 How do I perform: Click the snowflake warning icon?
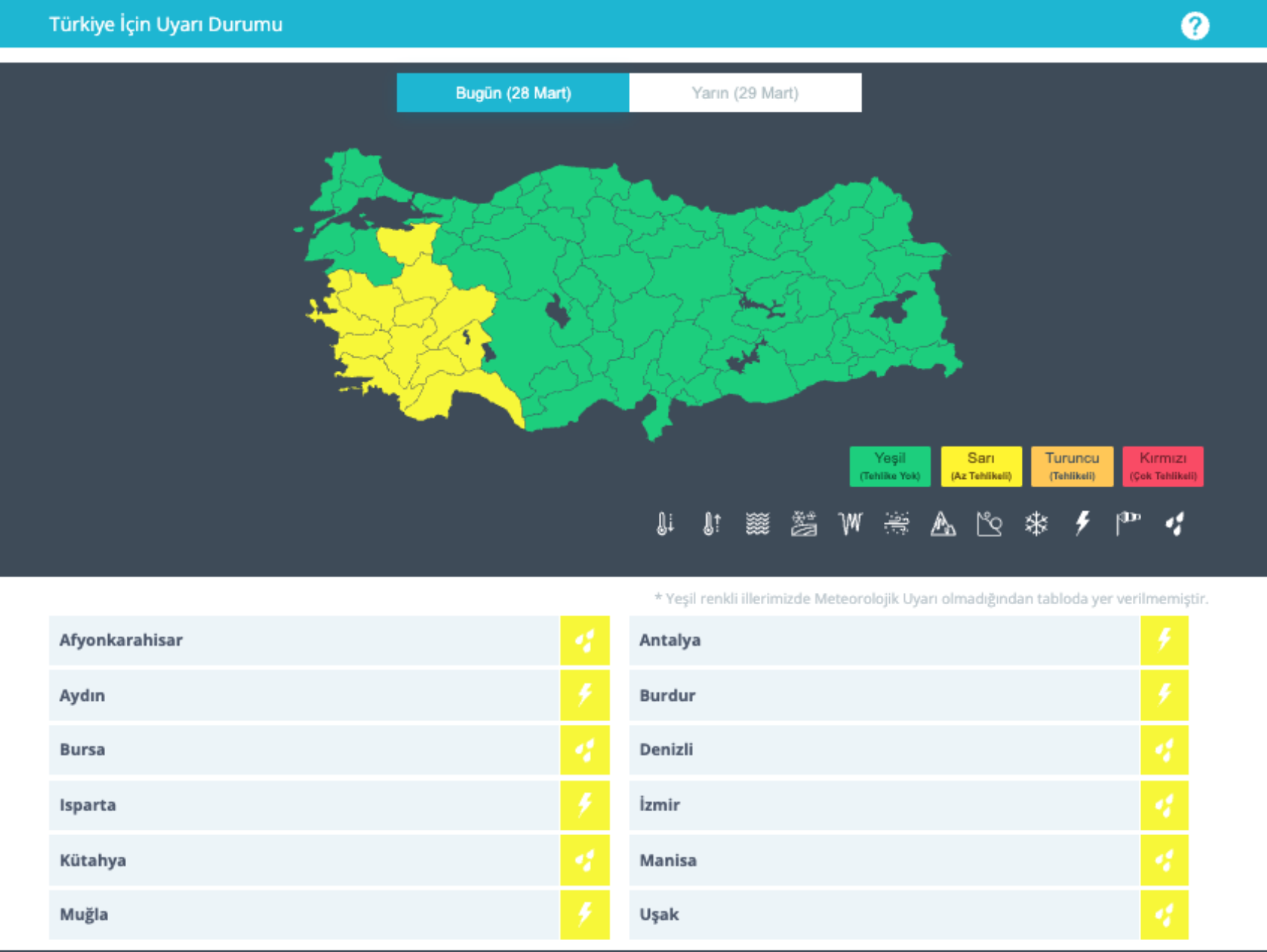click(1036, 524)
